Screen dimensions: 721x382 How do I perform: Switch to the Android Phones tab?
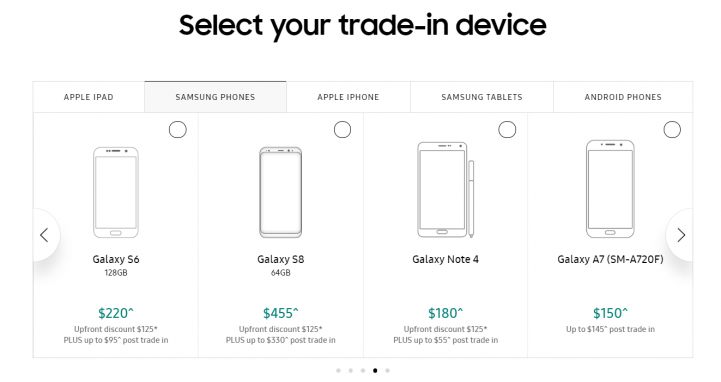click(x=623, y=97)
